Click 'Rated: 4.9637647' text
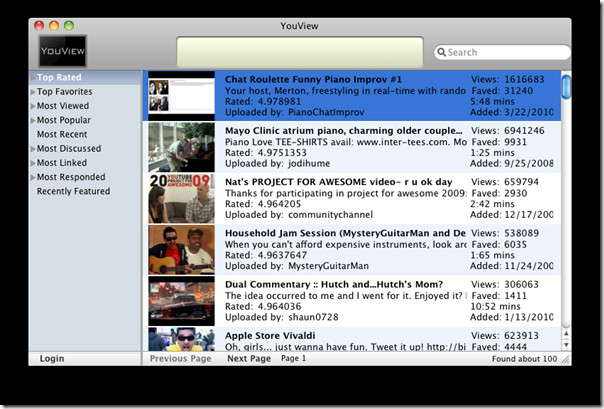The width and height of the screenshot is (604, 409). pos(266,255)
